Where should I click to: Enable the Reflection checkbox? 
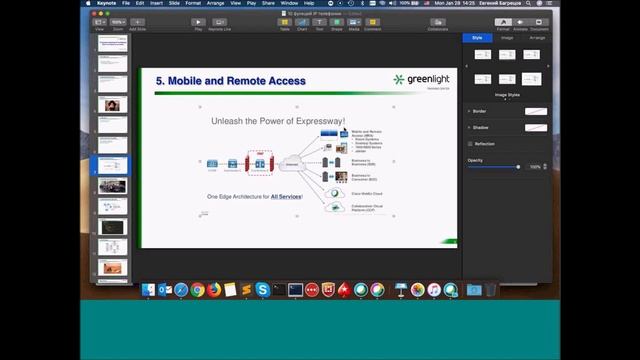click(470, 144)
